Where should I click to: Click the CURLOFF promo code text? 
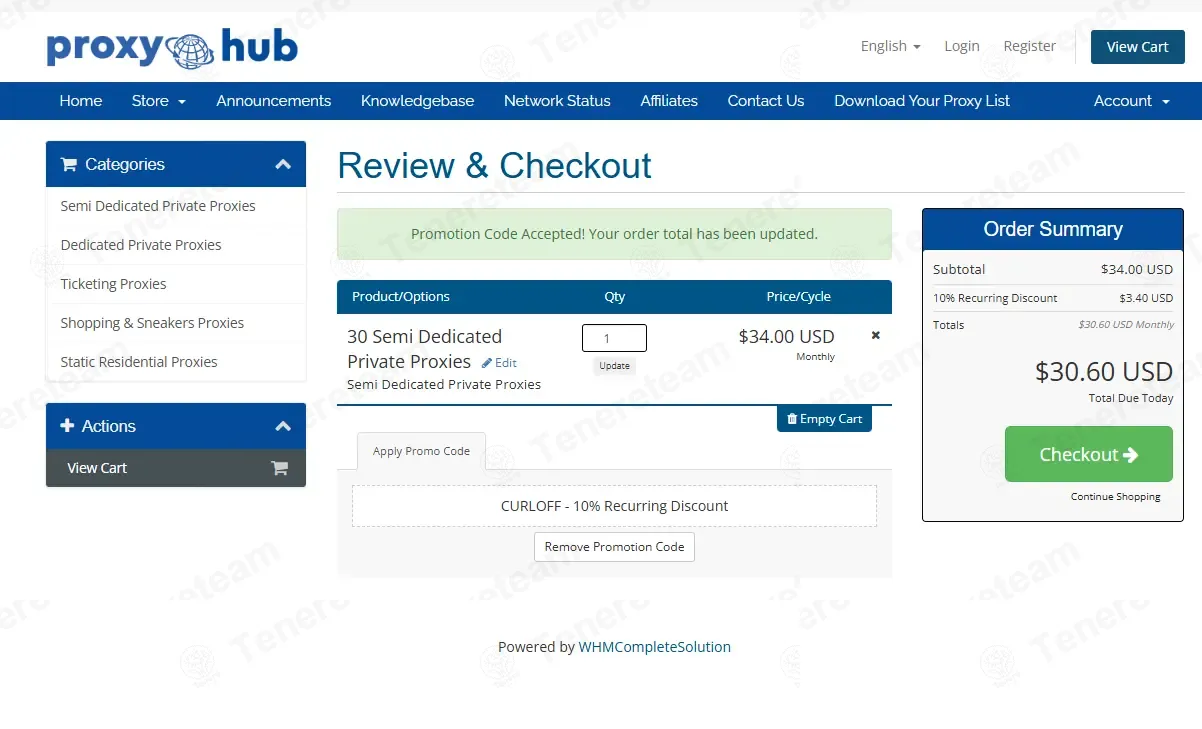(x=614, y=506)
